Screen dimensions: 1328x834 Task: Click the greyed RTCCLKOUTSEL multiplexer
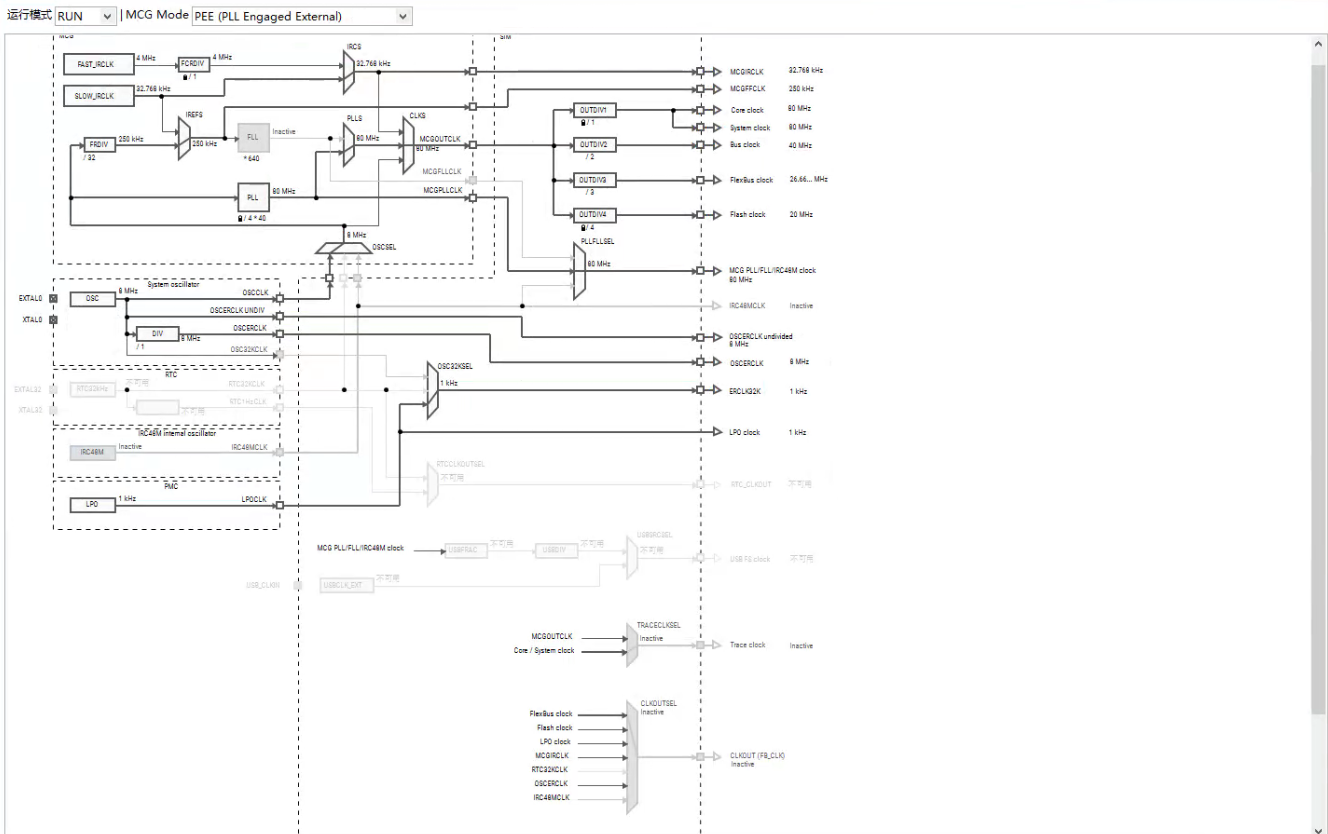tap(432, 485)
